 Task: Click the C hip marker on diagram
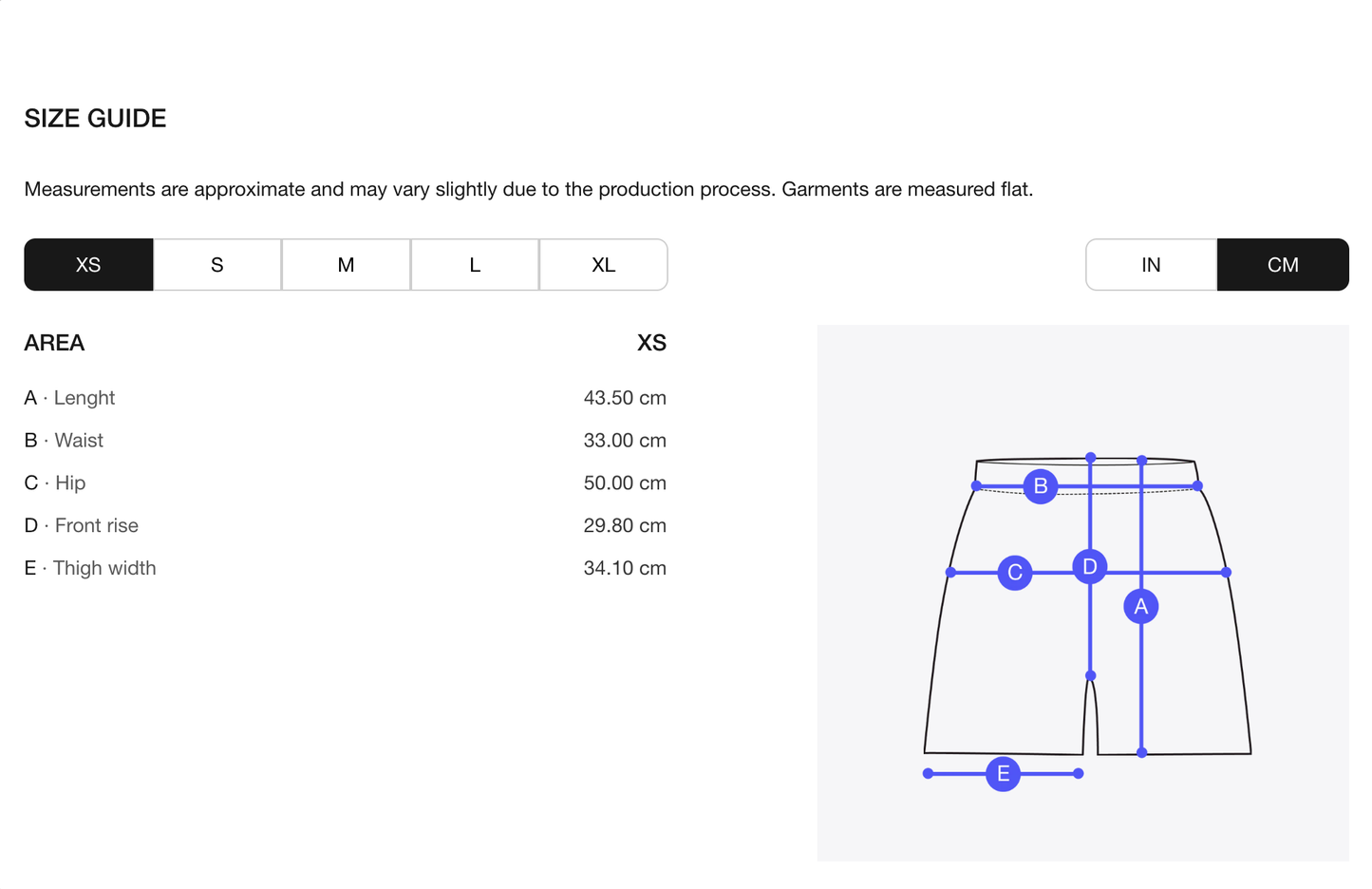[x=1014, y=572]
